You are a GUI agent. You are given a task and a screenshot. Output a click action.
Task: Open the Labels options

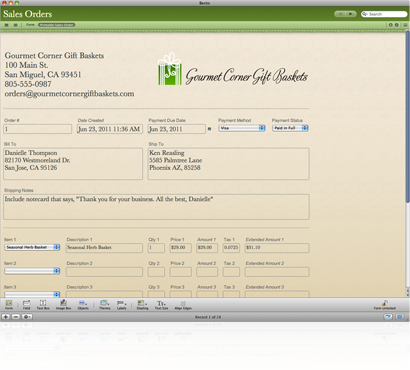(x=121, y=304)
